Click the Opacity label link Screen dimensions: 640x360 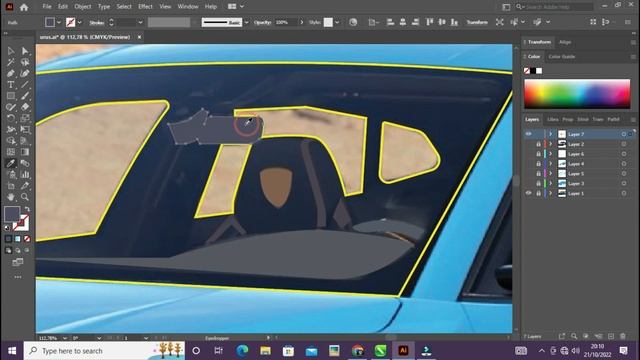(x=262, y=22)
